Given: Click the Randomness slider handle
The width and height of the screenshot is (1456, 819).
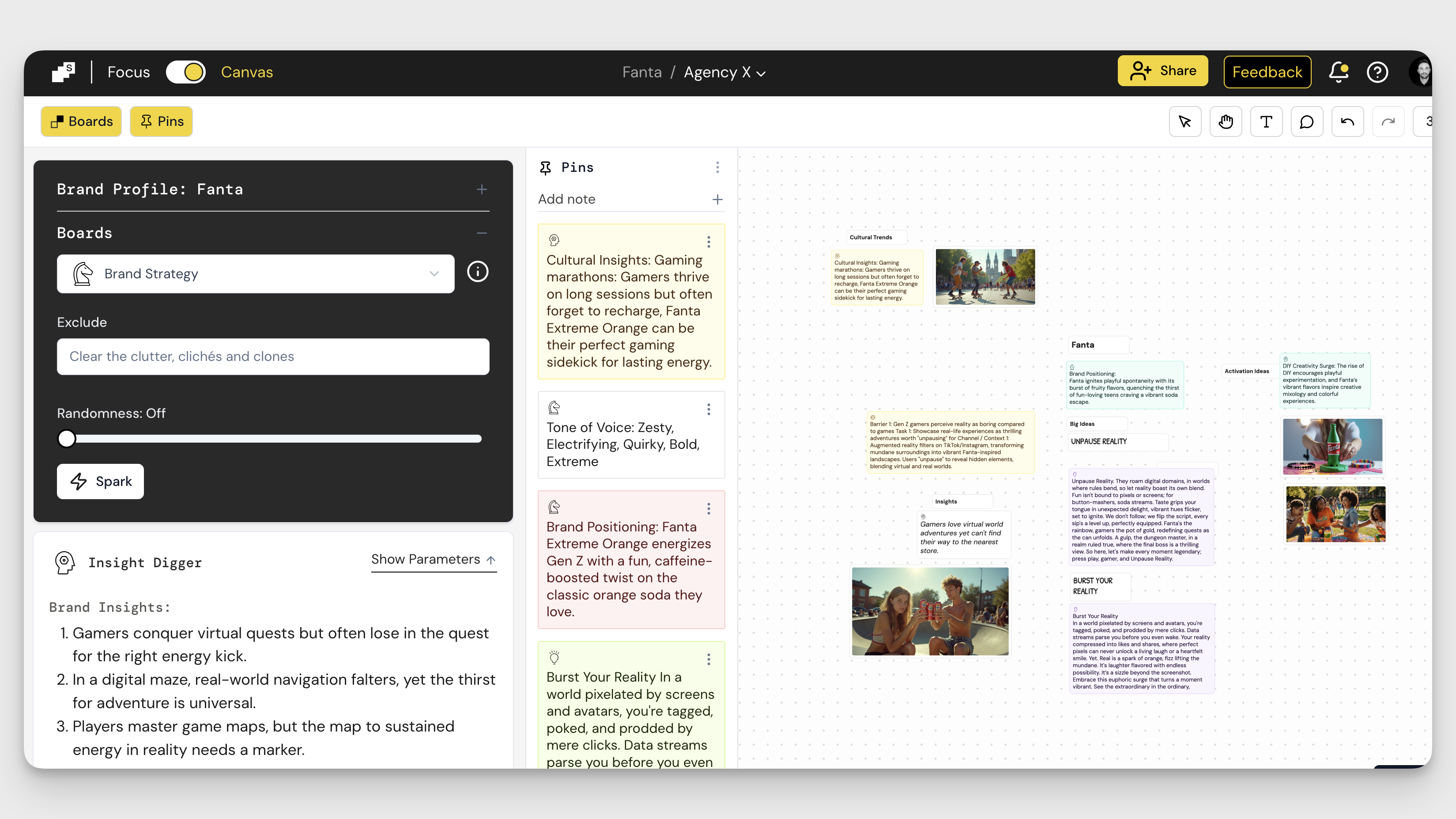Looking at the screenshot, I should coord(67,439).
